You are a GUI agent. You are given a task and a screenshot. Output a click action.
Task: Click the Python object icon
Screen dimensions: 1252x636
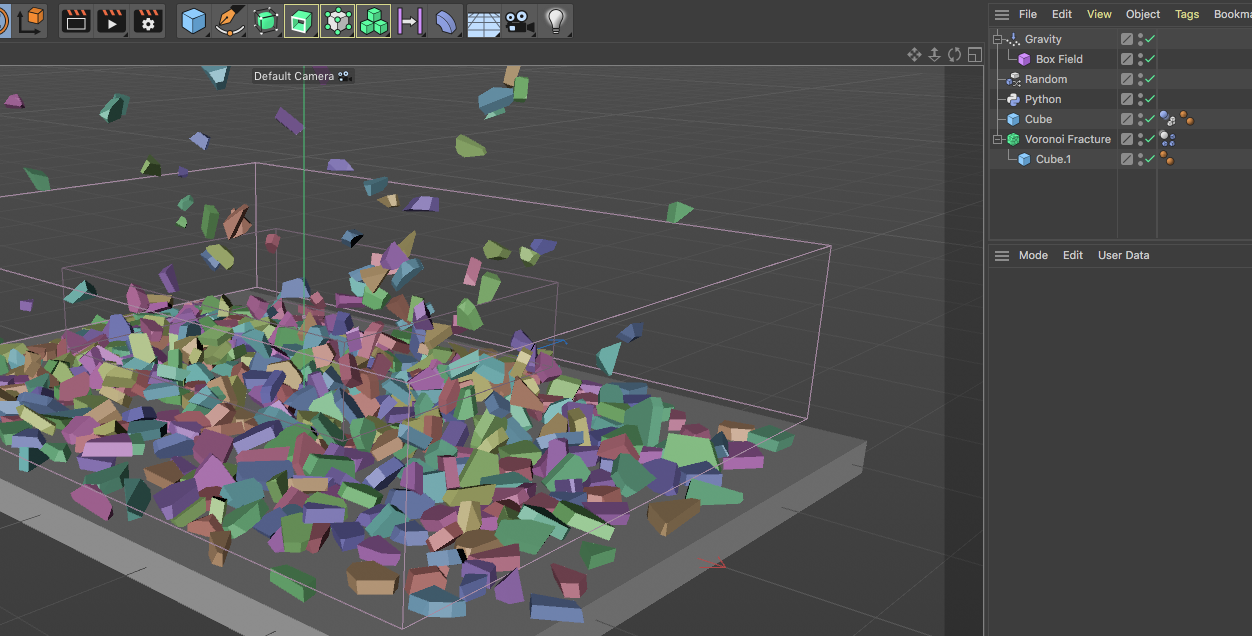point(1013,99)
